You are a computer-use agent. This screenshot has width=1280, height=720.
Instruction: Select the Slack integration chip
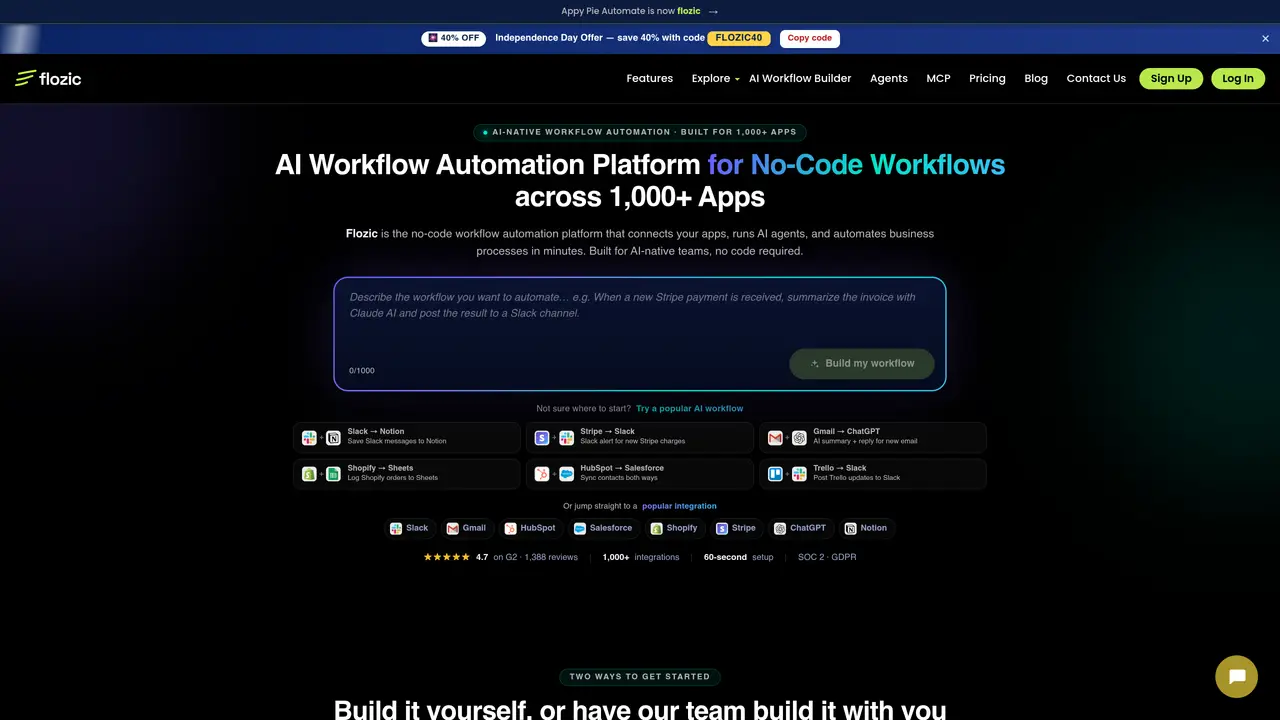pyautogui.click(x=409, y=528)
